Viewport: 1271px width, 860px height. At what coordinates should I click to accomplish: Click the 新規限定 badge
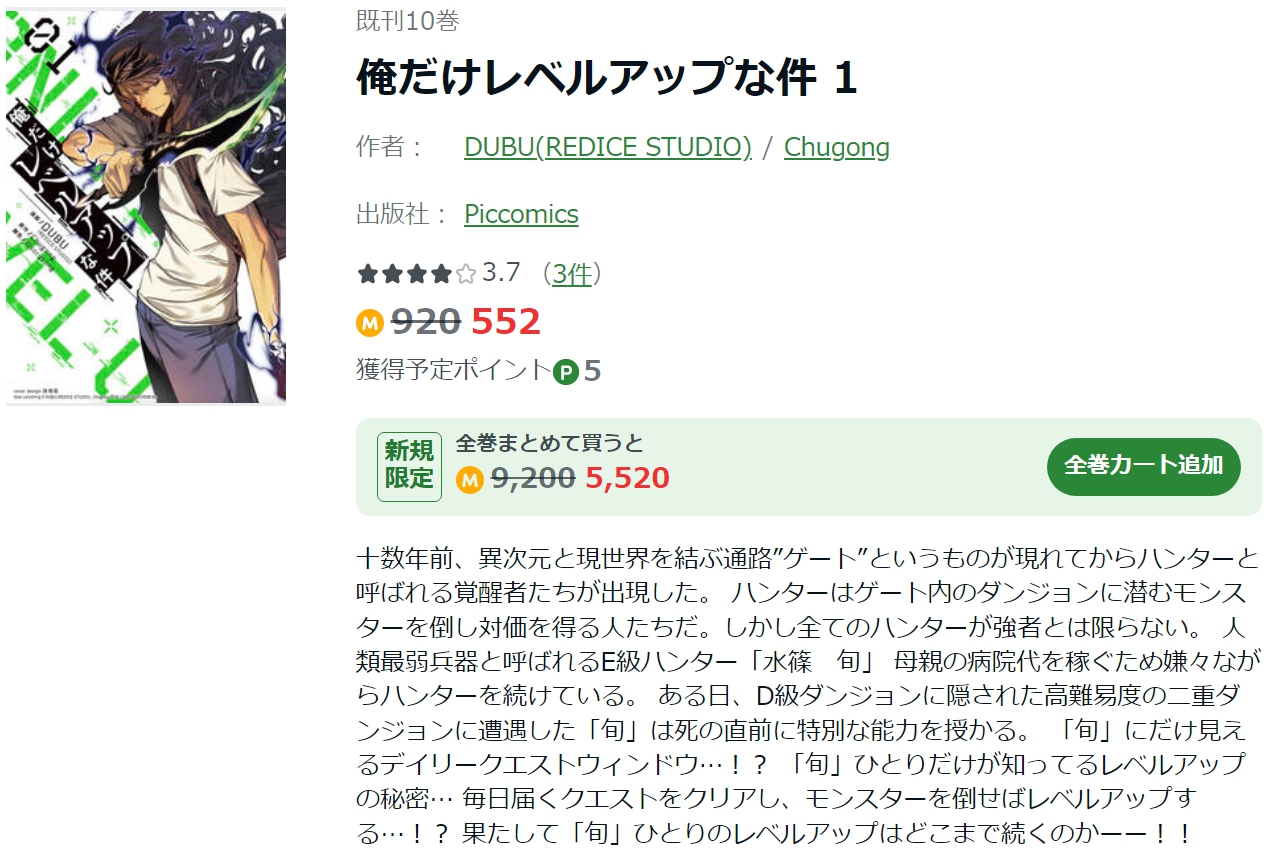(409, 466)
